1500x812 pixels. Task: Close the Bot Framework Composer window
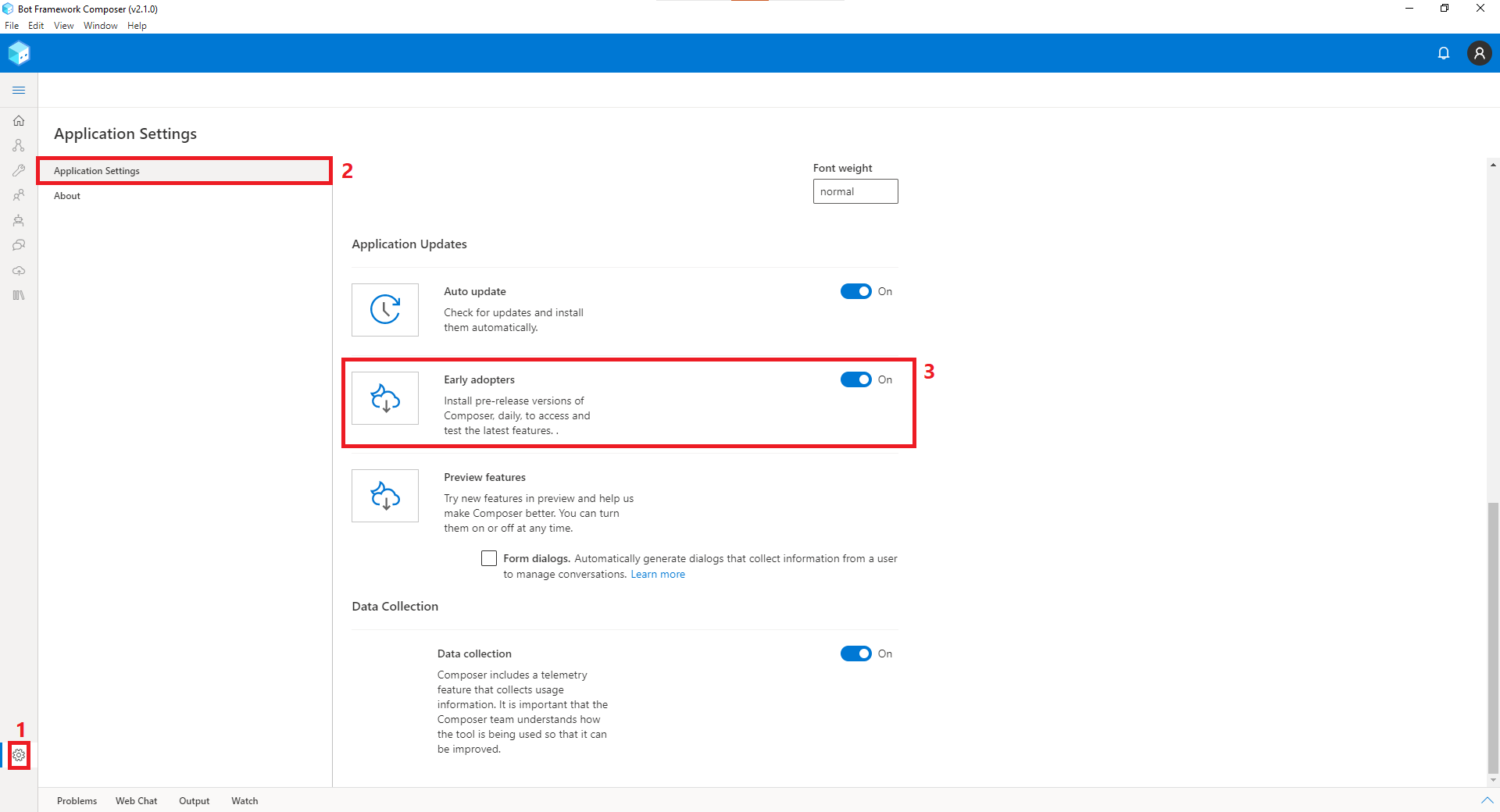click(x=1480, y=9)
